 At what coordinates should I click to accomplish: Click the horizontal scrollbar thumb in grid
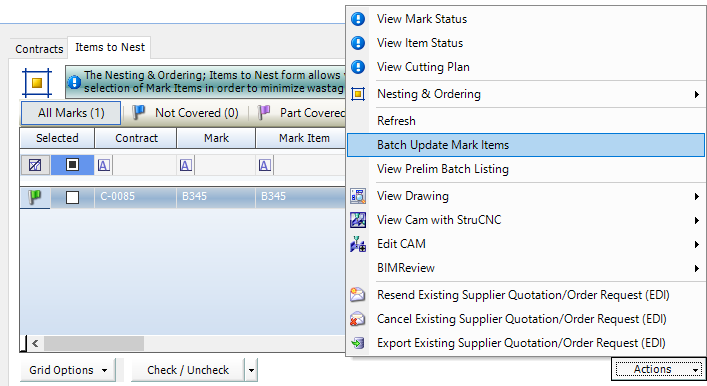coord(94,344)
